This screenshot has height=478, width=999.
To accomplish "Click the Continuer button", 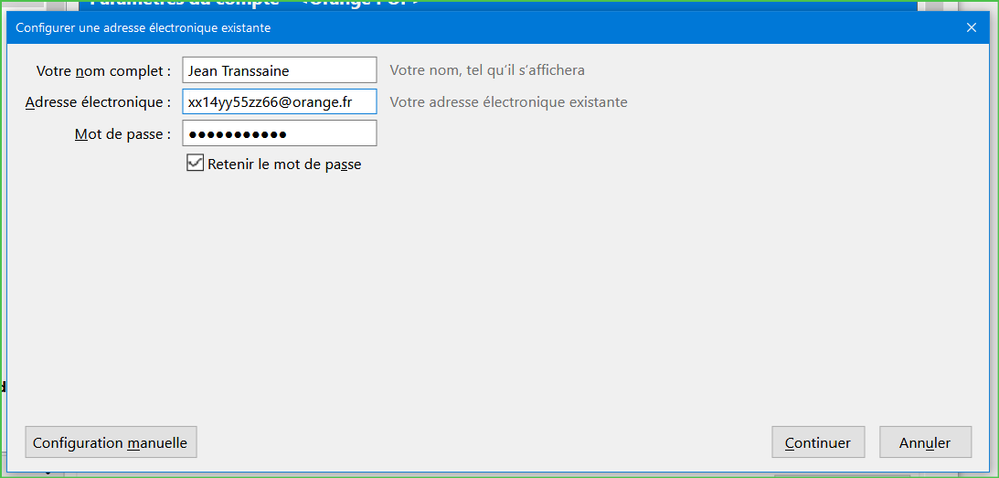I will 818,442.
